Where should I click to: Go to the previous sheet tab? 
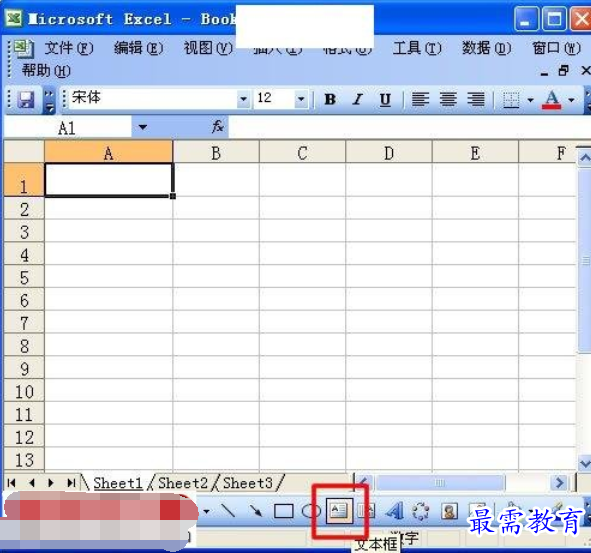click(x=32, y=483)
